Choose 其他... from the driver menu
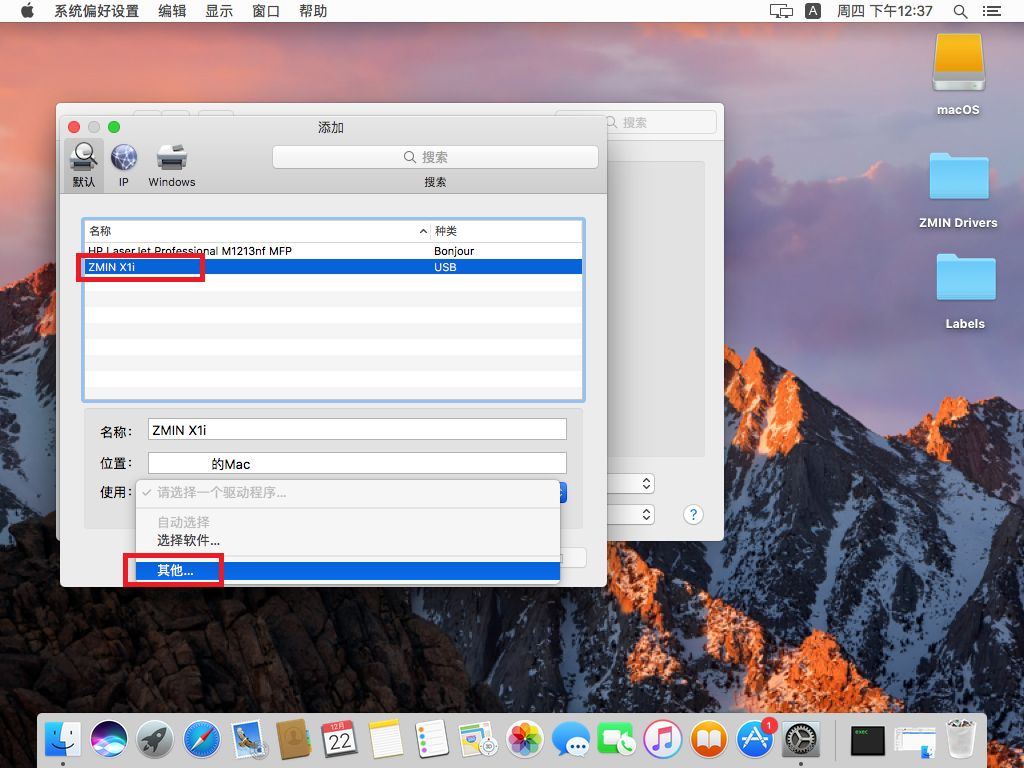Screen dimensions: 1024x768 [x=347, y=571]
